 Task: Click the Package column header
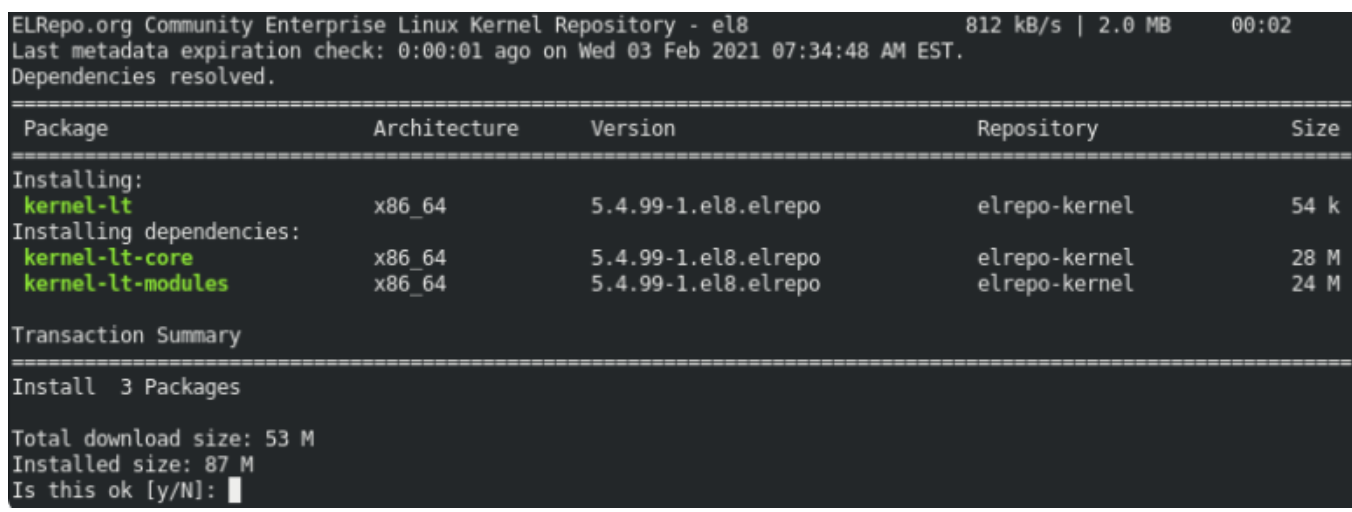pyautogui.click(x=66, y=128)
